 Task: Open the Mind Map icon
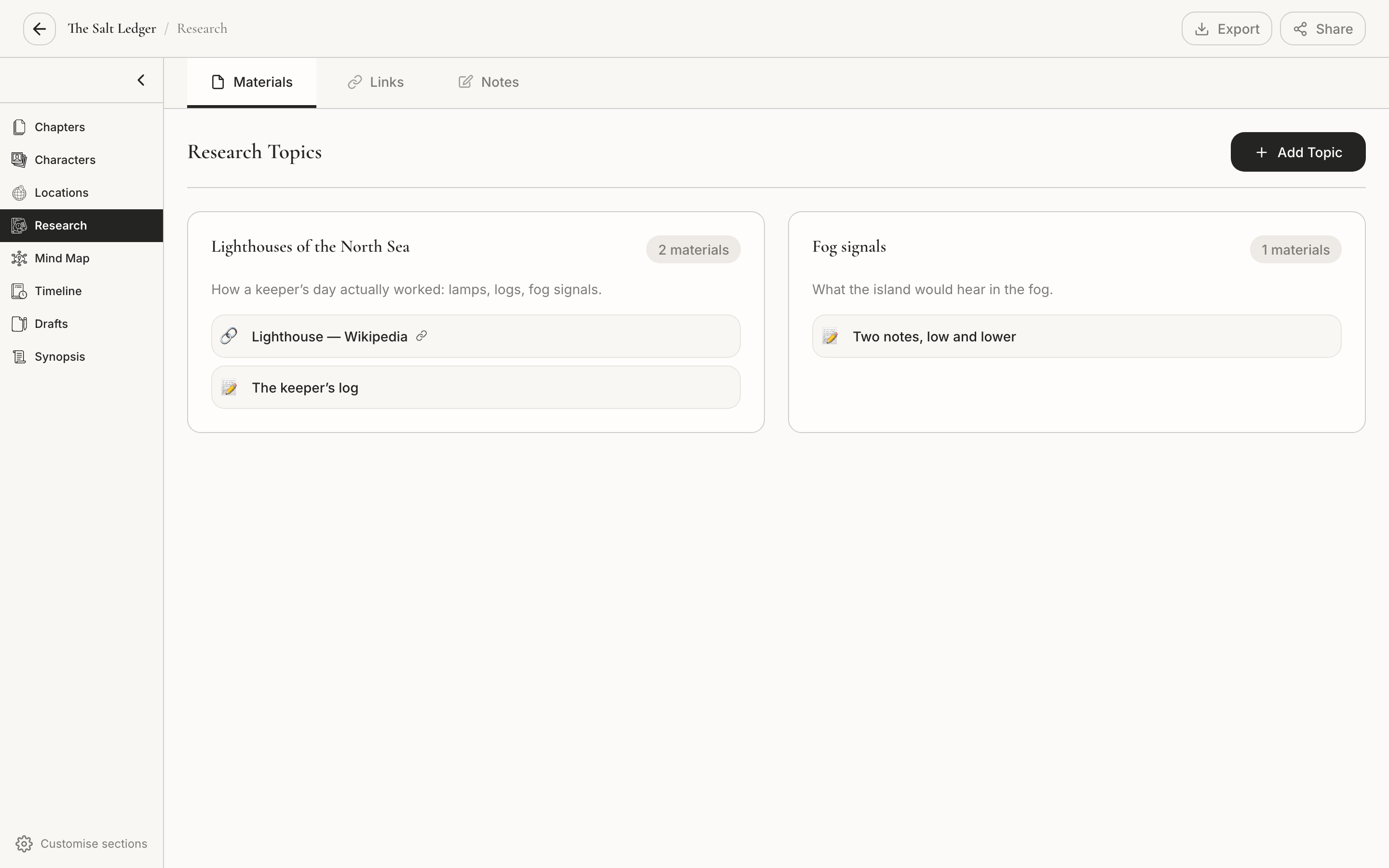(x=19, y=258)
